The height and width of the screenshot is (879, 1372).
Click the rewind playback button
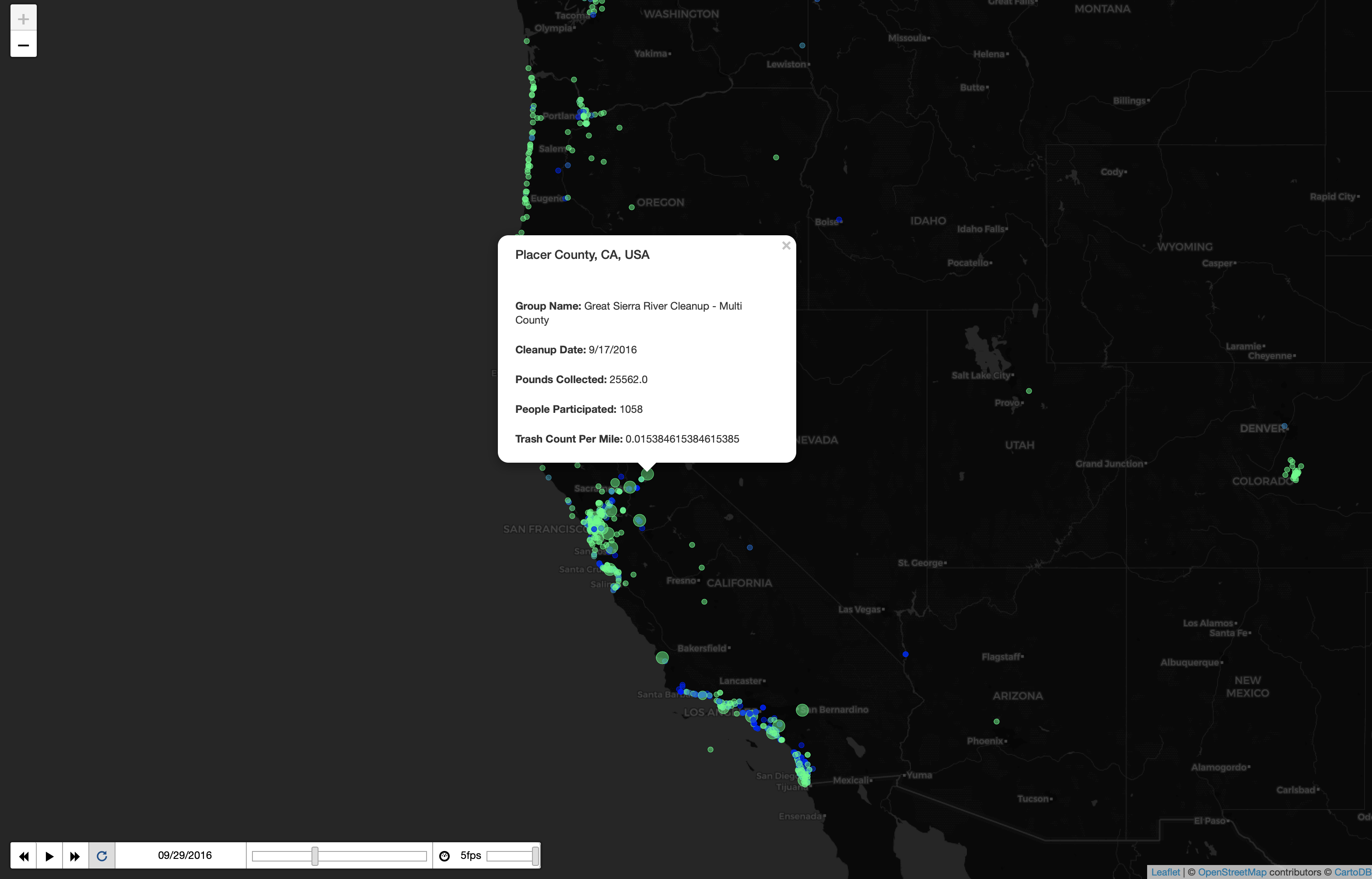(24, 855)
